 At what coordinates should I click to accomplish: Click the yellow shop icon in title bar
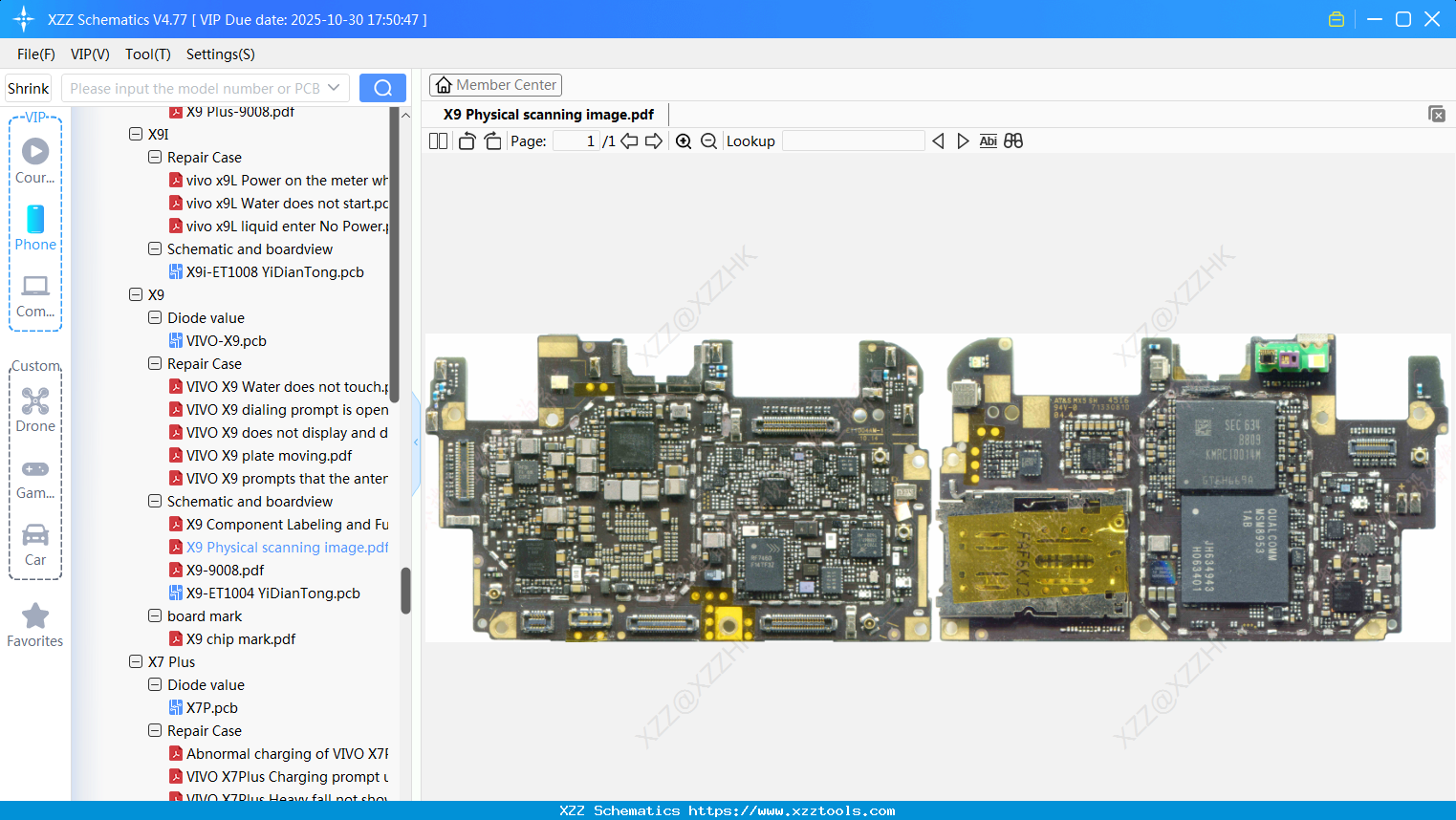[x=1336, y=19]
